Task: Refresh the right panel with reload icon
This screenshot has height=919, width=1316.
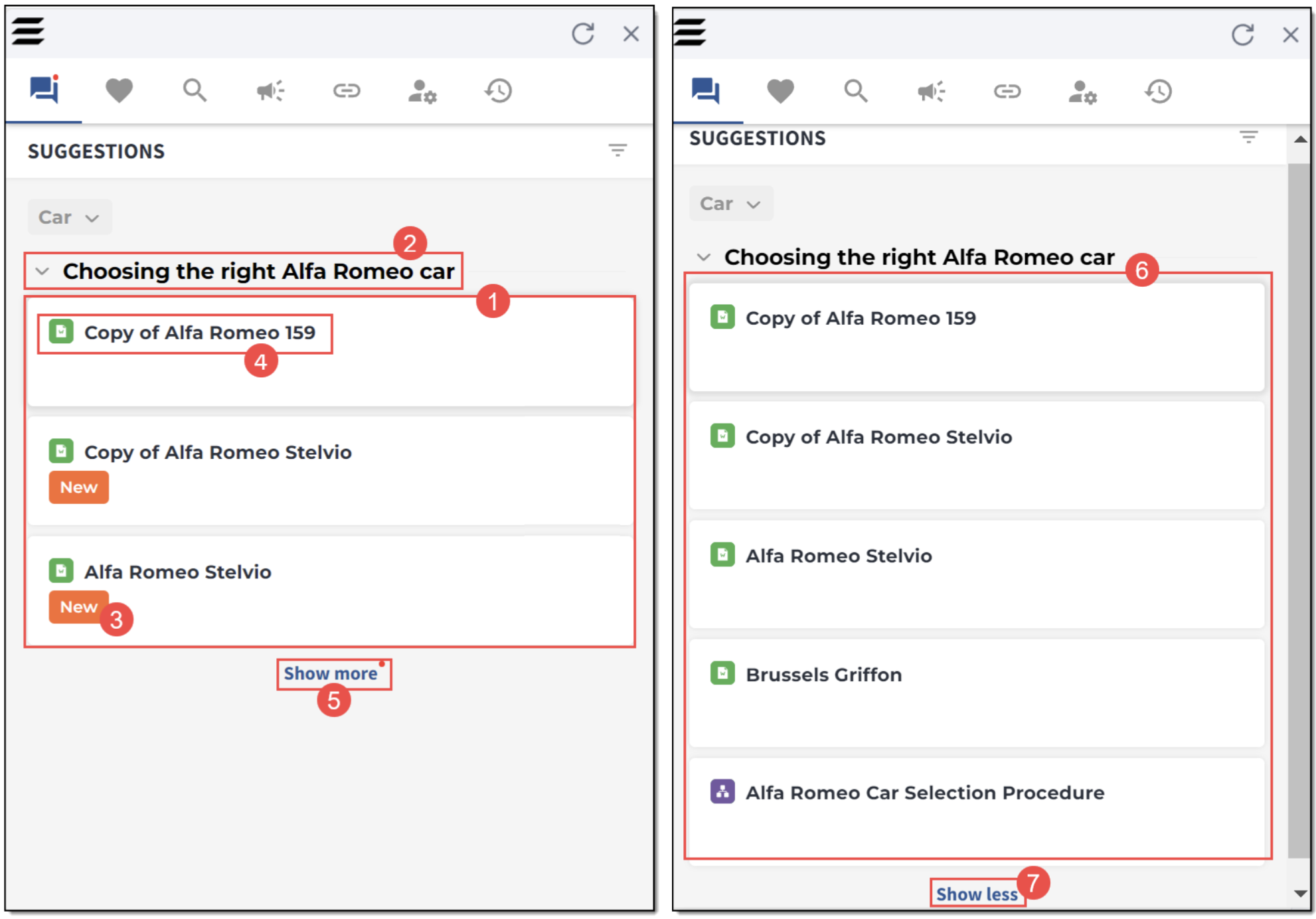Action: pos(1242,34)
